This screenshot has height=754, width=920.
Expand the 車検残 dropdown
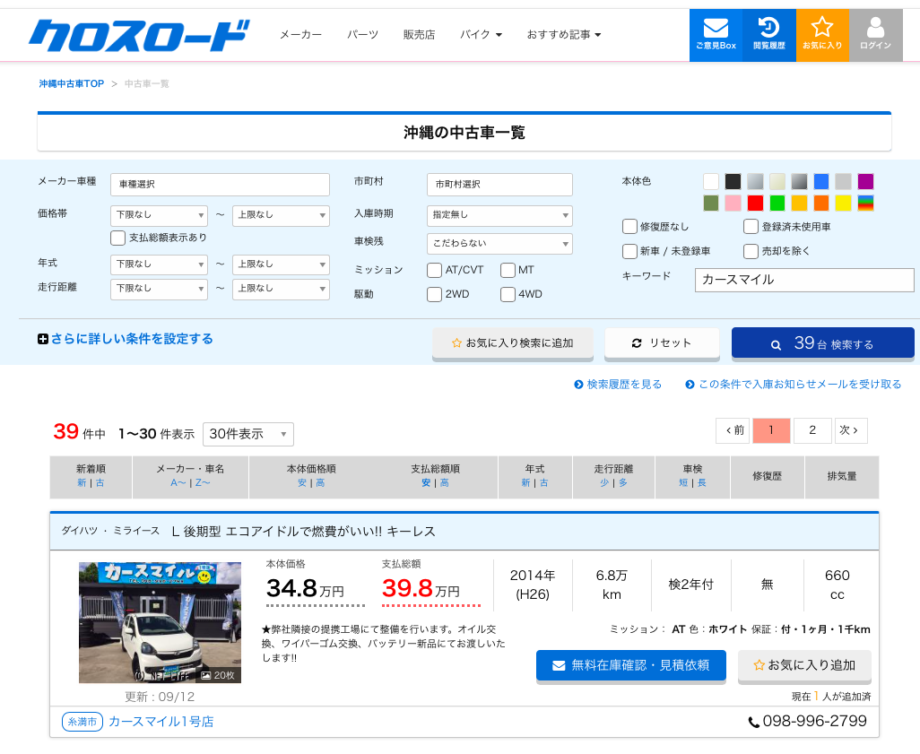coord(499,243)
